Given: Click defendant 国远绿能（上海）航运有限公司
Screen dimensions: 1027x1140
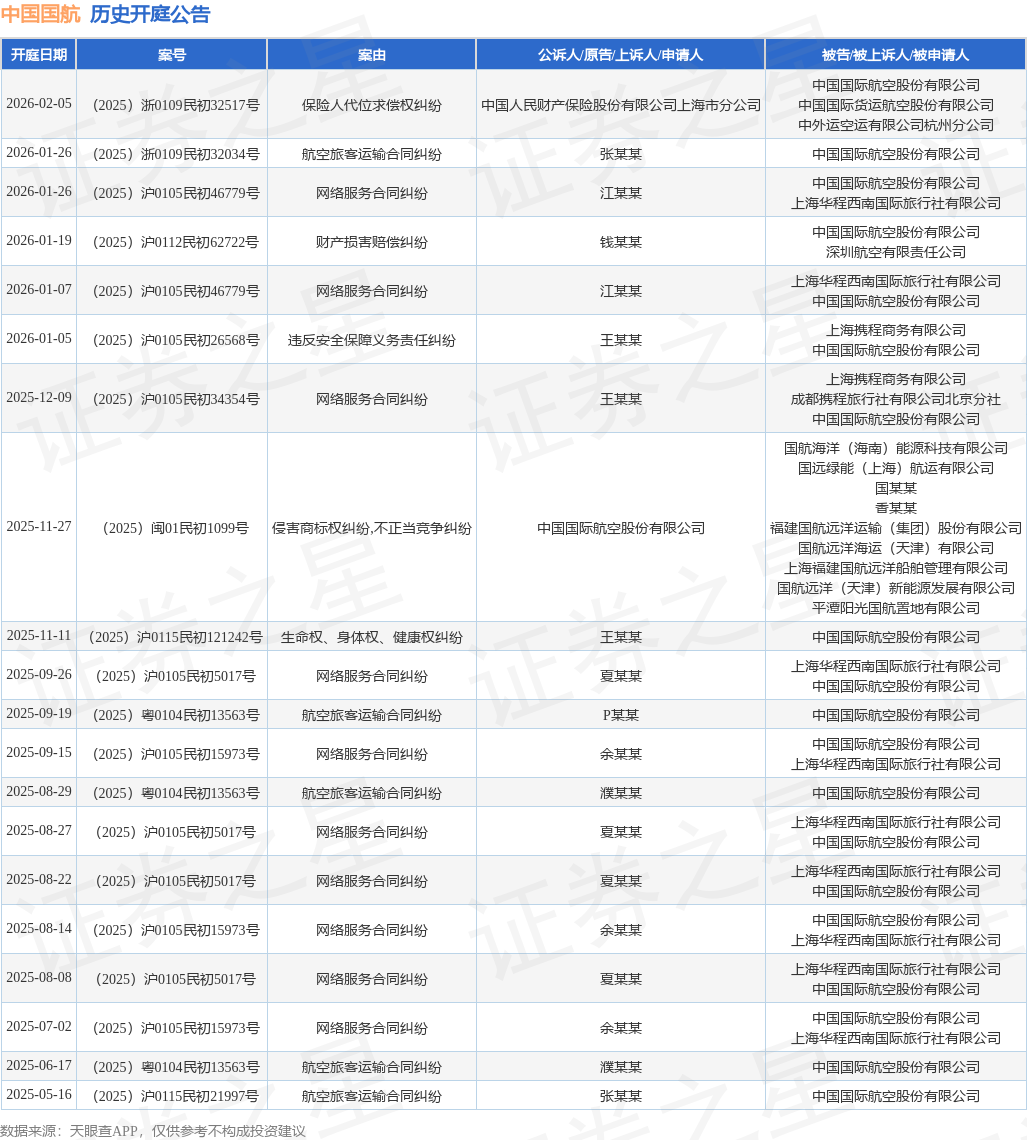Looking at the screenshot, I should 895,468.
